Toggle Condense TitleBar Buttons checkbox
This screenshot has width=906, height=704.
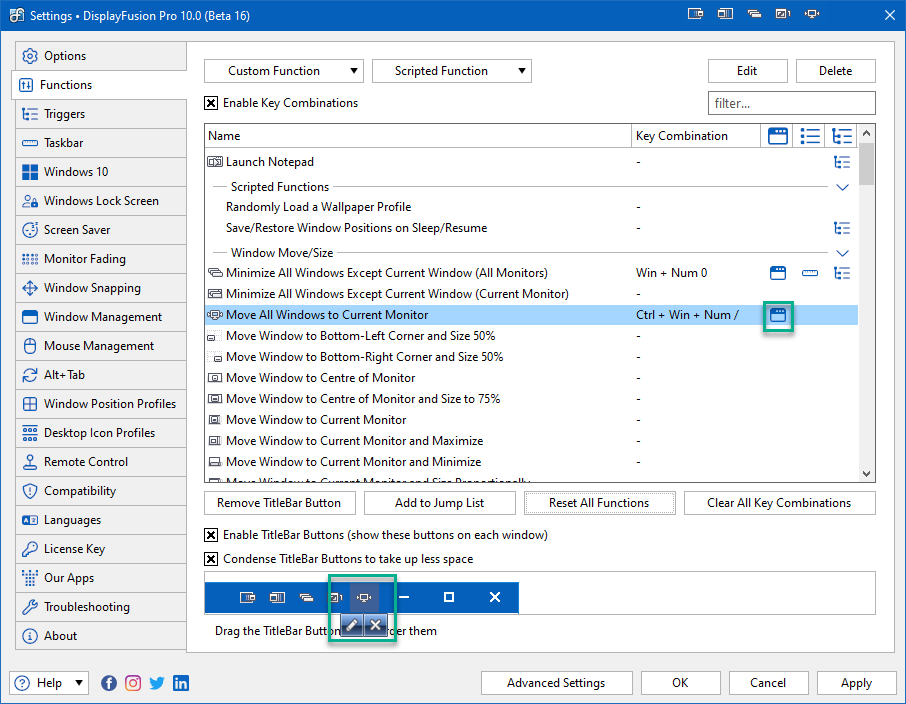coord(211,559)
